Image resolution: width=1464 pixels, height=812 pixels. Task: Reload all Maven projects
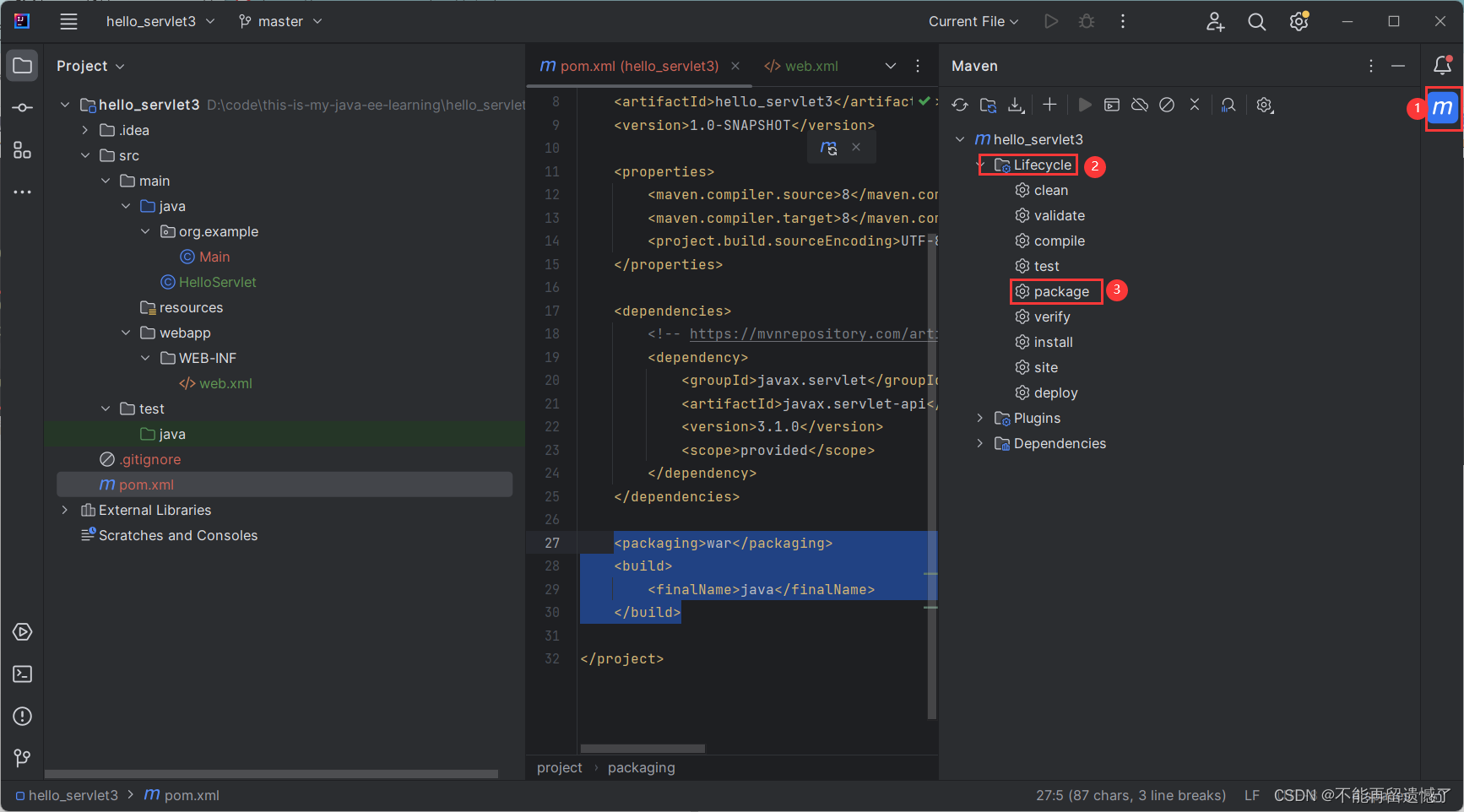pyautogui.click(x=960, y=106)
